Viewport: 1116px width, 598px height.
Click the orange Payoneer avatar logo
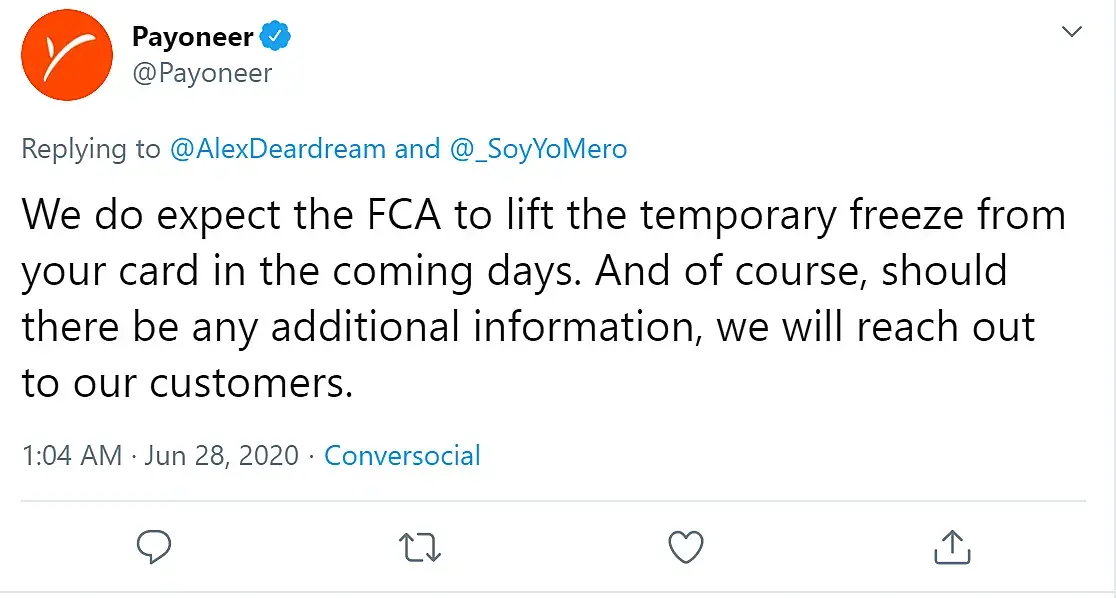click(x=66, y=56)
